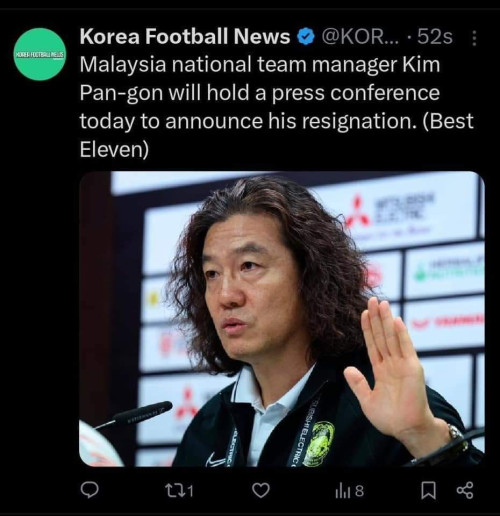The width and height of the screenshot is (500, 516).
Task: Open the three-dot more options menu
Action: (474, 38)
